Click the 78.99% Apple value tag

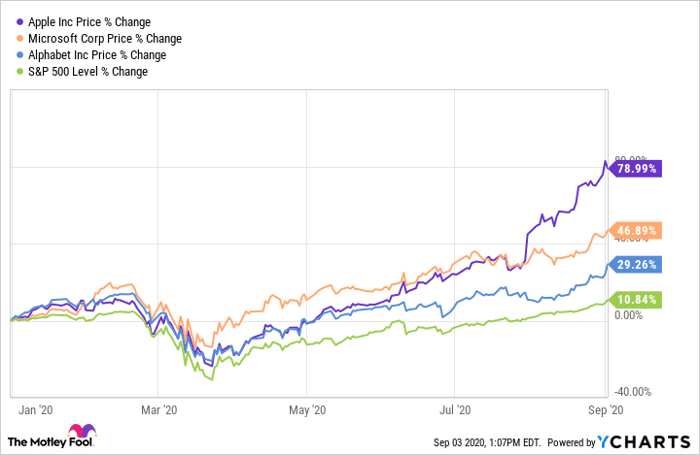click(x=632, y=169)
